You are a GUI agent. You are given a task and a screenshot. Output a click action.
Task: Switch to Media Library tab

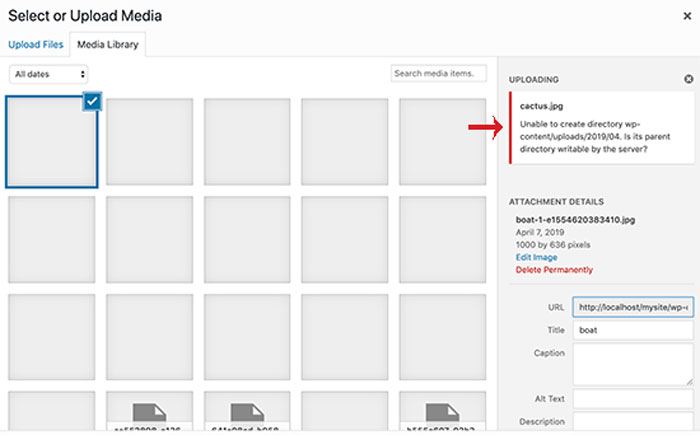point(108,44)
